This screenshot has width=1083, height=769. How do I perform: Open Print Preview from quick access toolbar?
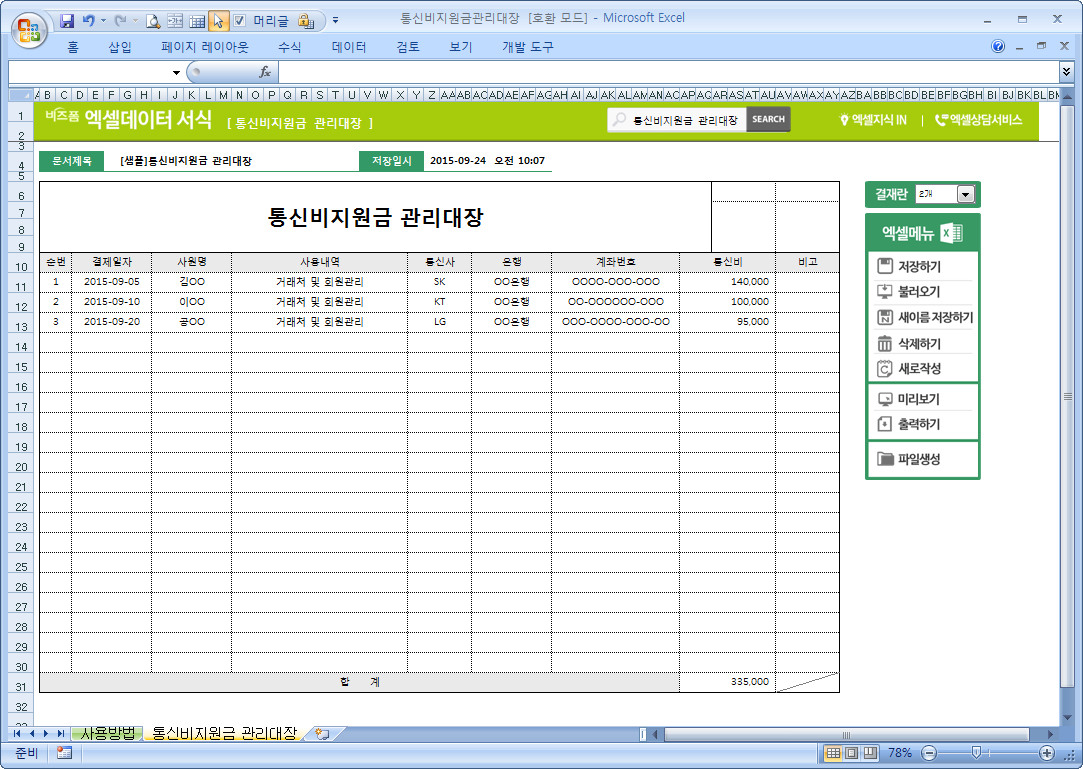pos(153,20)
